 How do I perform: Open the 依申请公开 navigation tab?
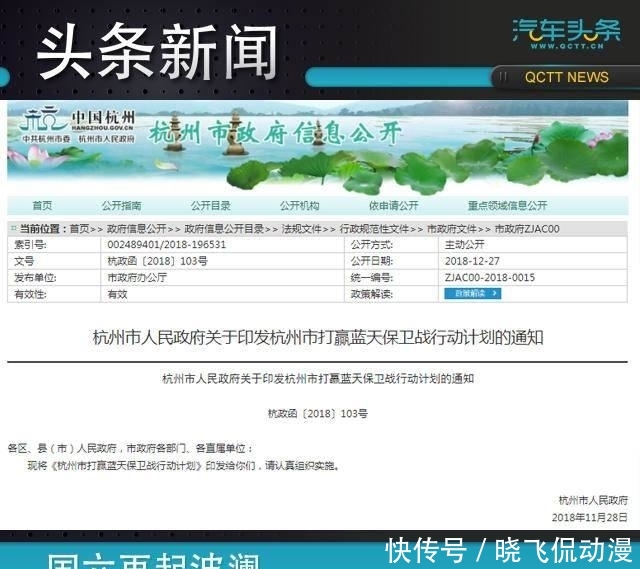[393, 205]
